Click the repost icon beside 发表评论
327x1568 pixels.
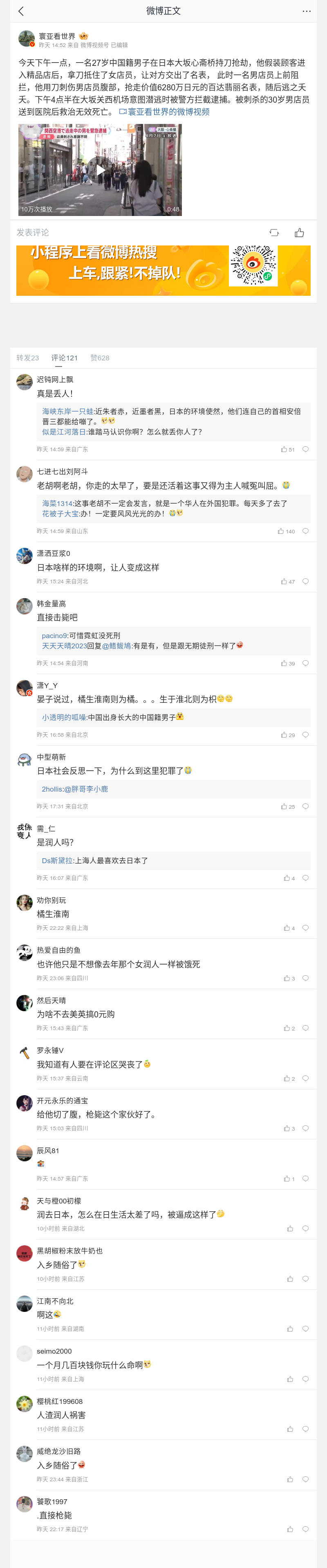click(274, 232)
